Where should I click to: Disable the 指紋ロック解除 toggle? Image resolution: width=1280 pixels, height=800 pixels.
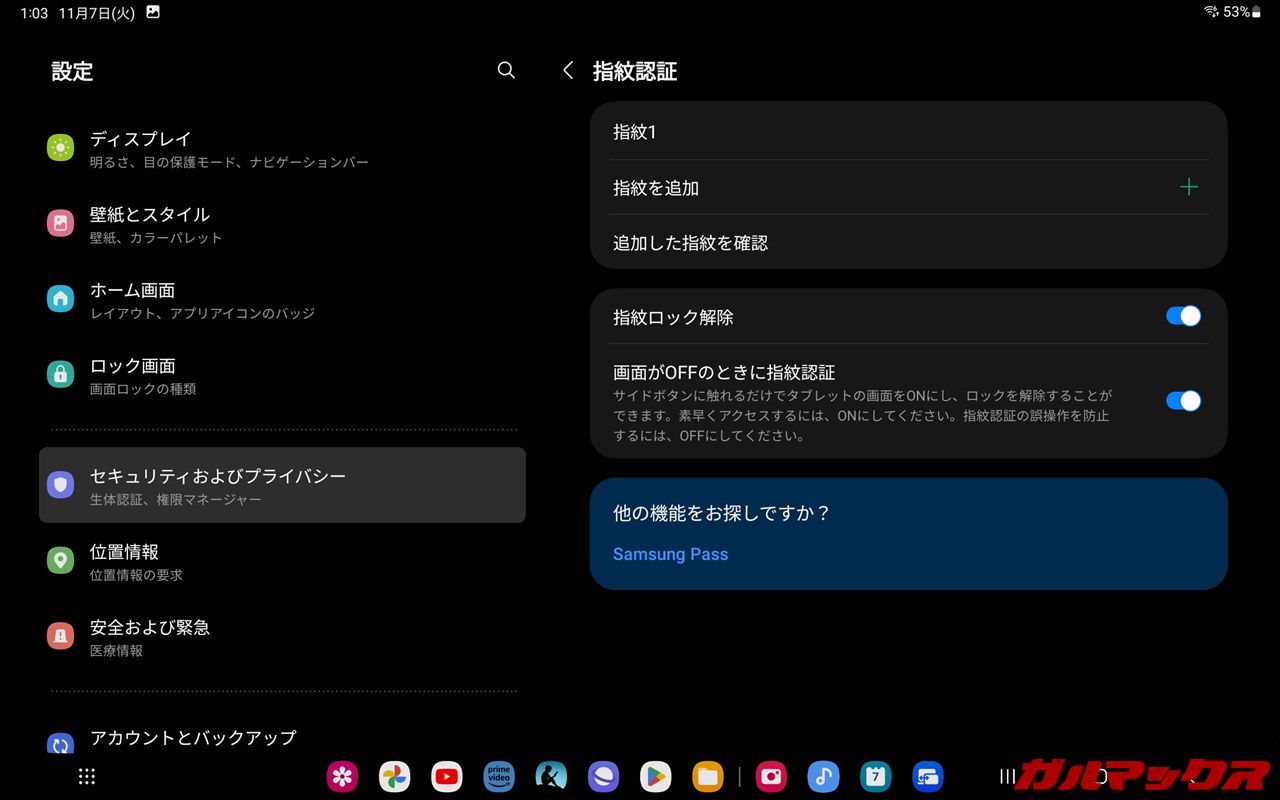click(1183, 316)
